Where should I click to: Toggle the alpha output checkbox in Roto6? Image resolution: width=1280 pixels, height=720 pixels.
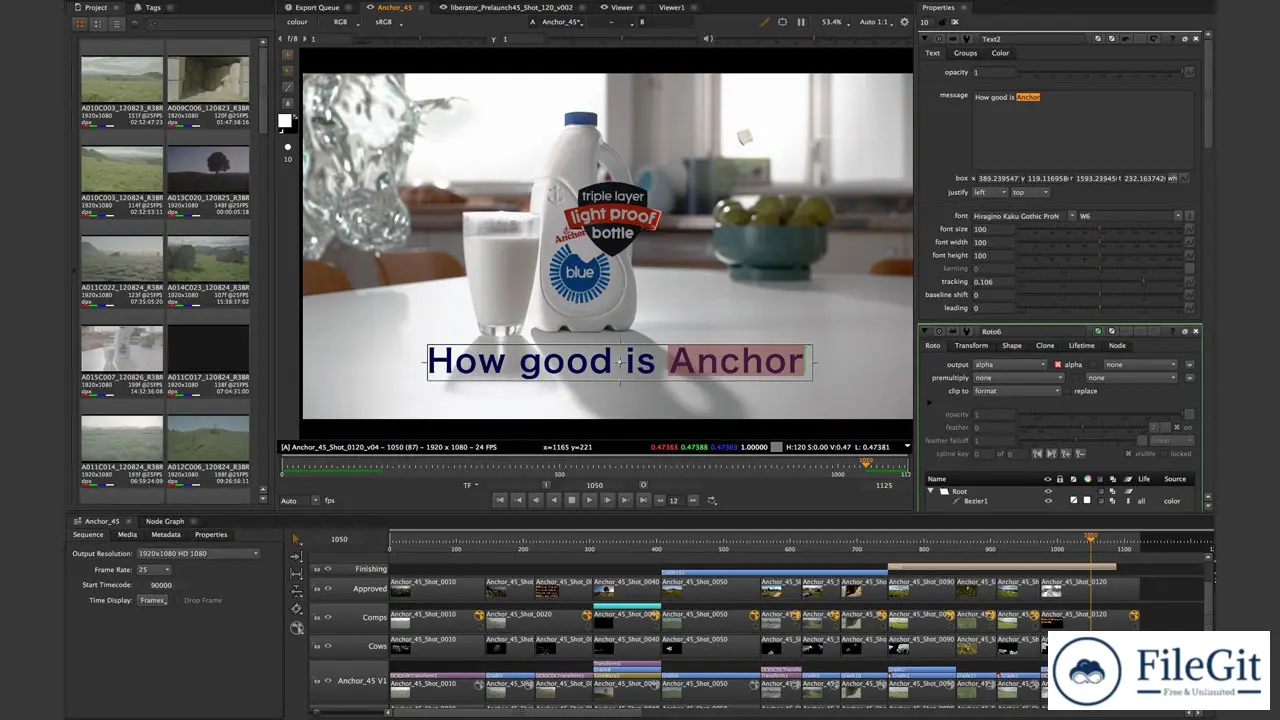point(1058,364)
